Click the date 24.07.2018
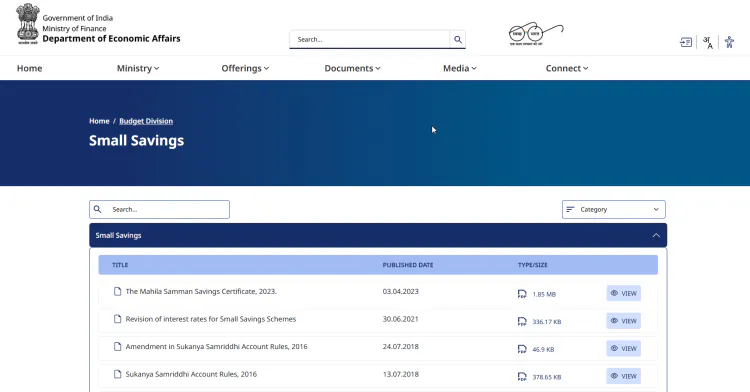Screen dimensions: 750x392 pyautogui.click(x=400, y=347)
